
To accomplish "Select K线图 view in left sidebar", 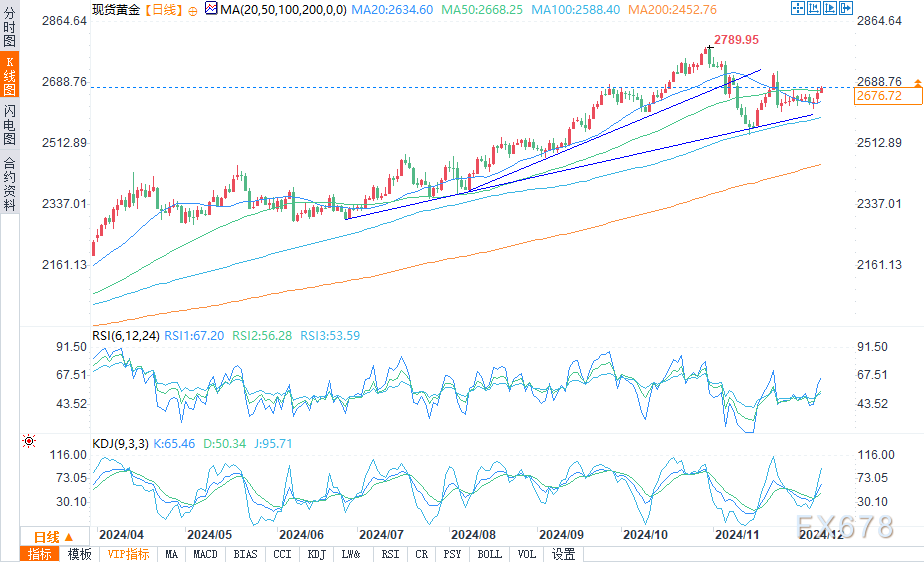I will click(9, 75).
